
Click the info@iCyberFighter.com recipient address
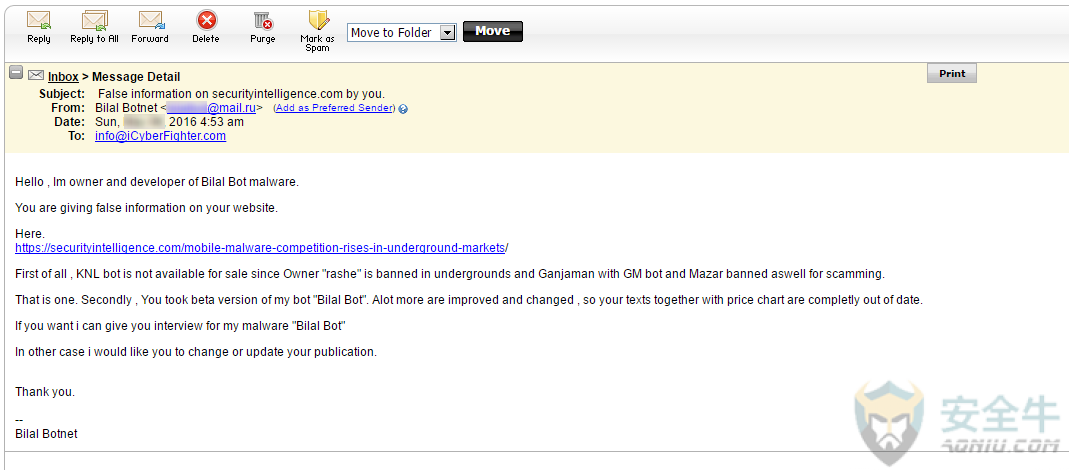pyautogui.click(x=160, y=136)
